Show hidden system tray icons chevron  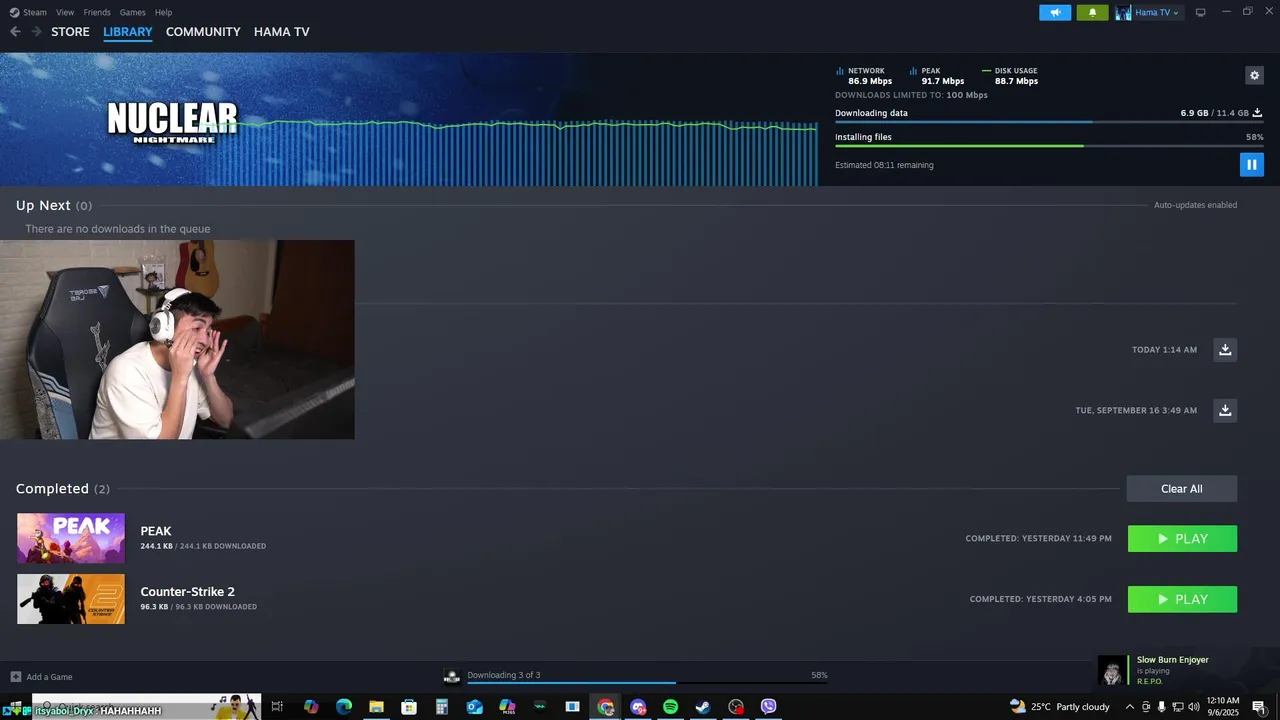pyautogui.click(x=1130, y=707)
